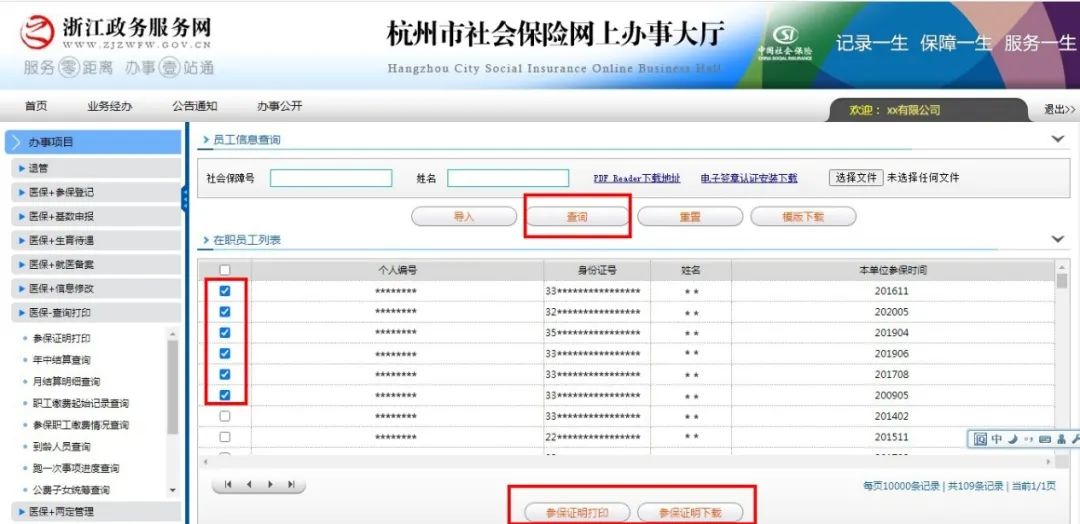Open 到龄人员查询 in sidebar
The height and width of the screenshot is (524, 1080).
61,447
